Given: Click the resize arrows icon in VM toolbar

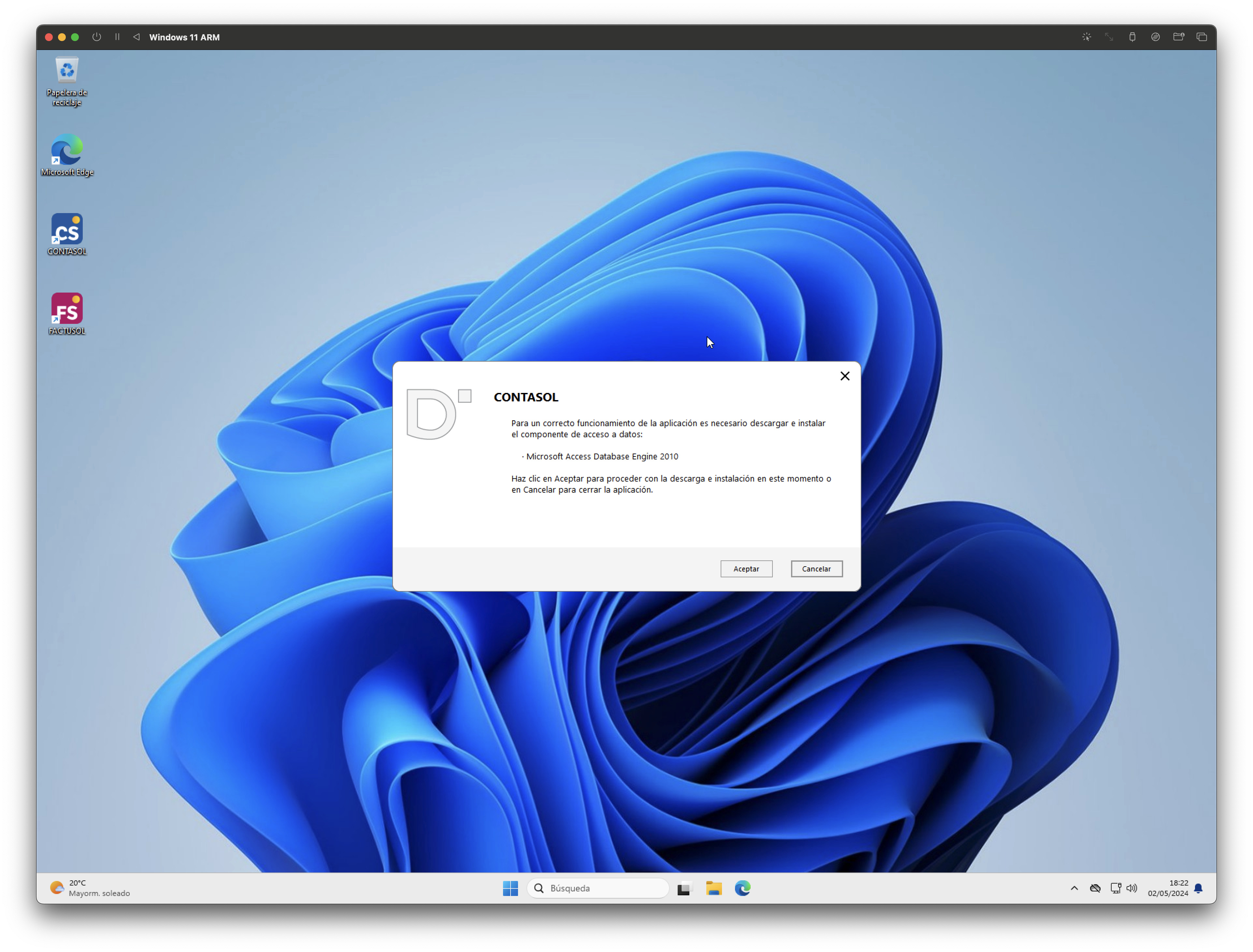Looking at the screenshot, I should point(1109,37).
